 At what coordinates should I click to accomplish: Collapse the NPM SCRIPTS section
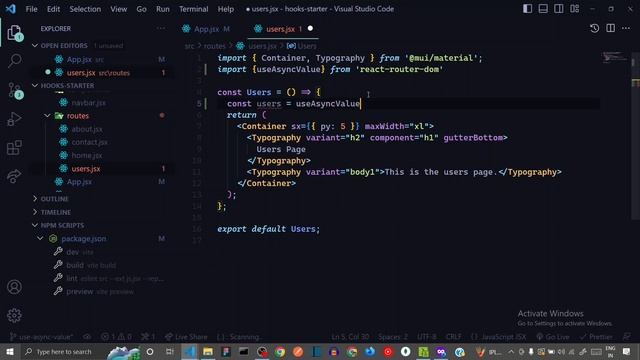[35, 225]
